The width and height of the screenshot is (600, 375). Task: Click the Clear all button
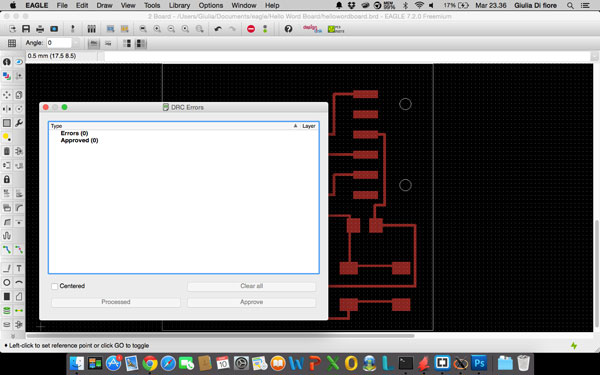coord(251,286)
